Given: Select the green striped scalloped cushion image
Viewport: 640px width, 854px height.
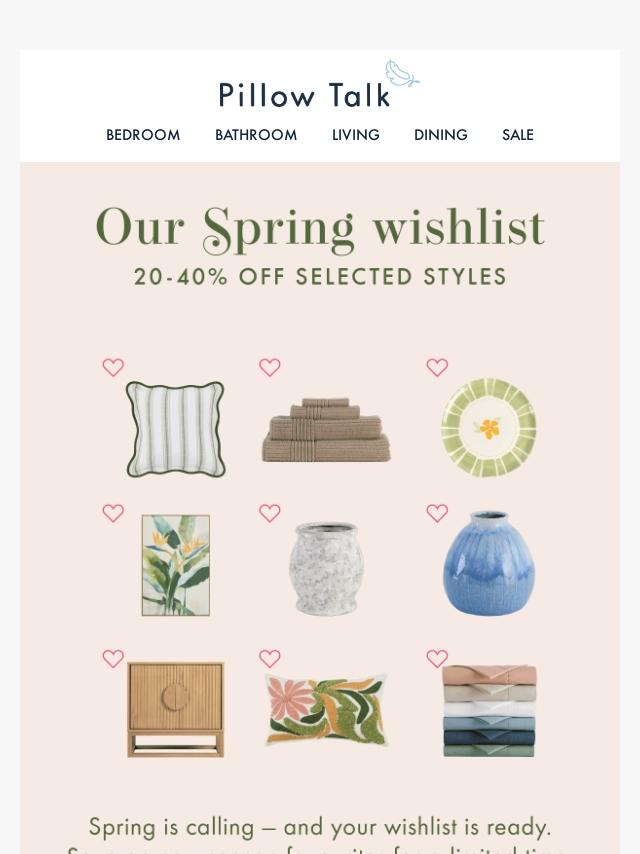Looking at the screenshot, I should [x=175, y=429].
